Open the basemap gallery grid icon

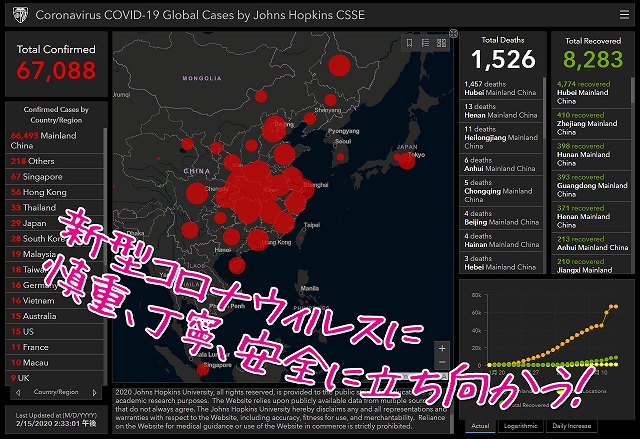pyautogui.click(x=441, y=42)
